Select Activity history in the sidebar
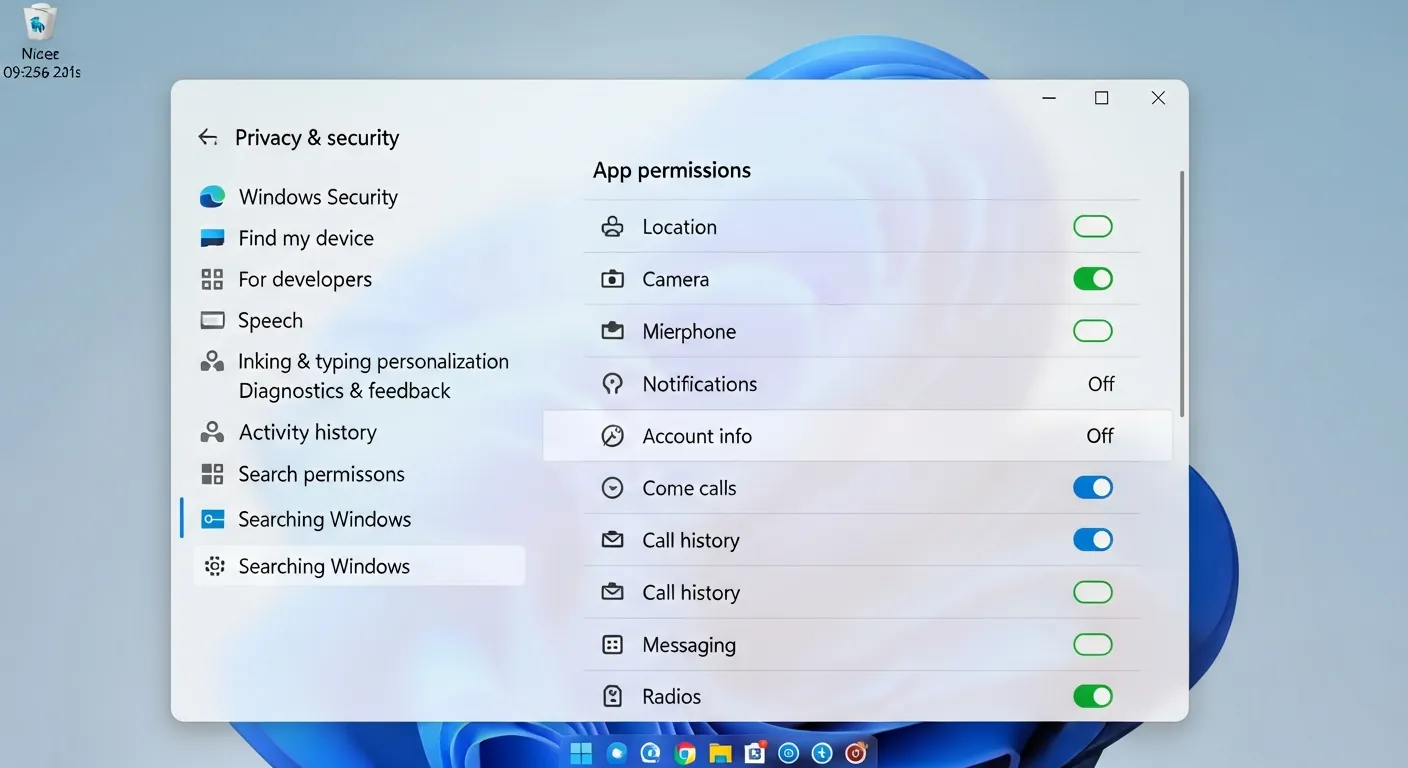This screenshot has width=1408, height=768. pos(307,432)
